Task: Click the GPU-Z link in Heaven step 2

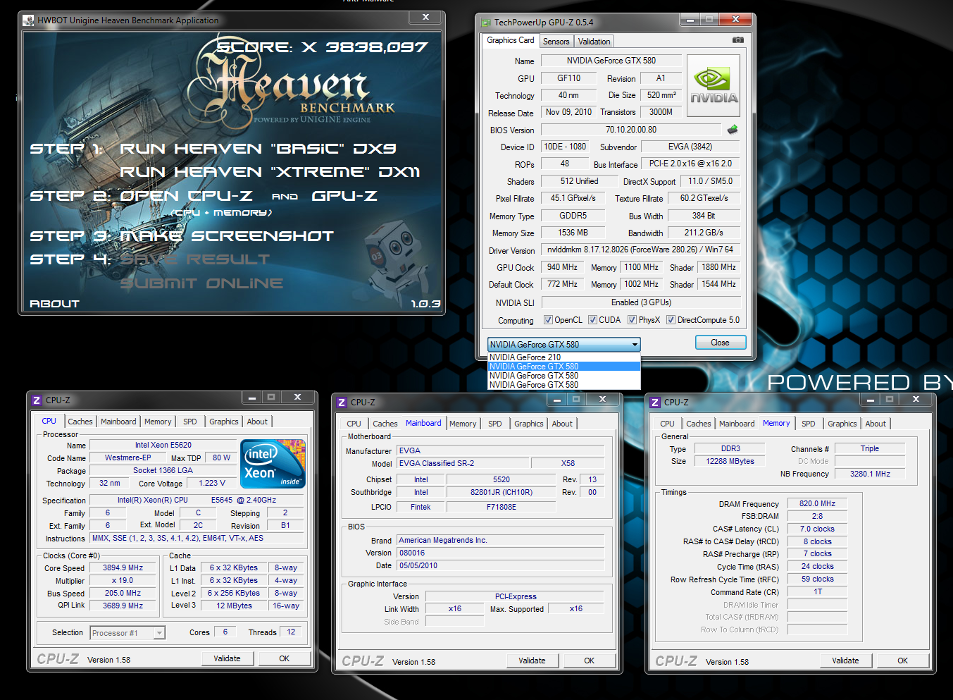Action: coord(344,196)
